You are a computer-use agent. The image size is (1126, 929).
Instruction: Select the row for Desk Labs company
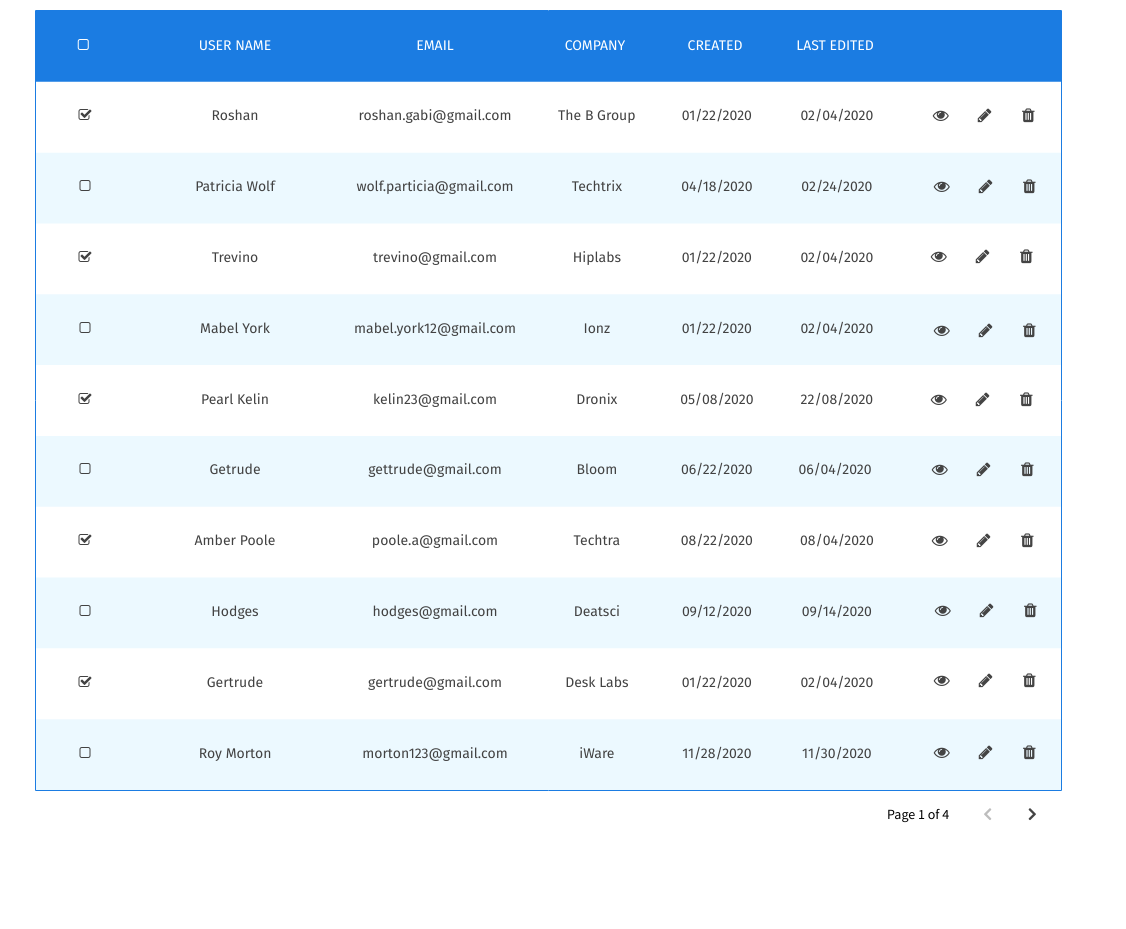point(596,681)
